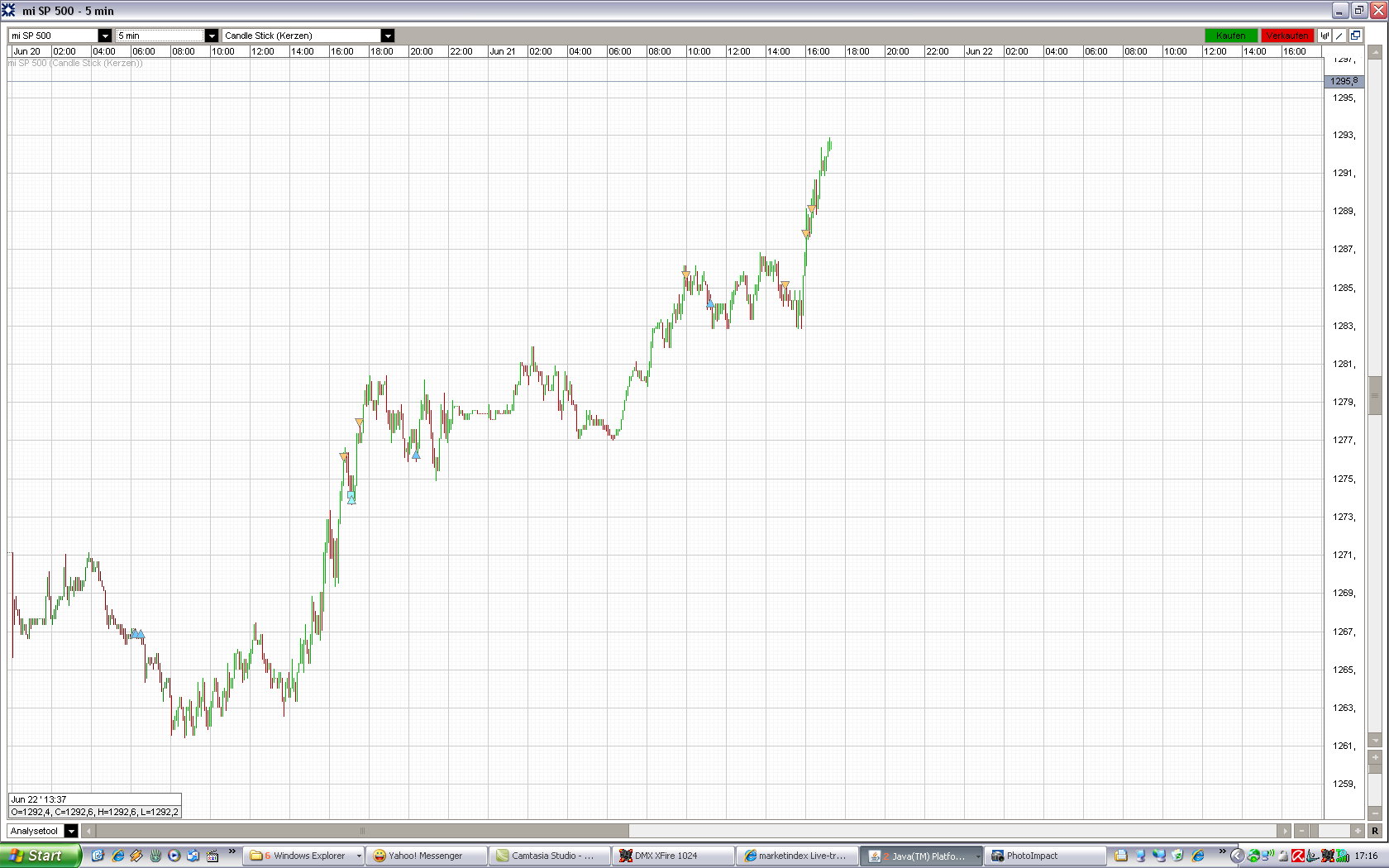The image size is (1389, 868).
Task: Expand the Analysetool dropdown
Action: point(71,831)
